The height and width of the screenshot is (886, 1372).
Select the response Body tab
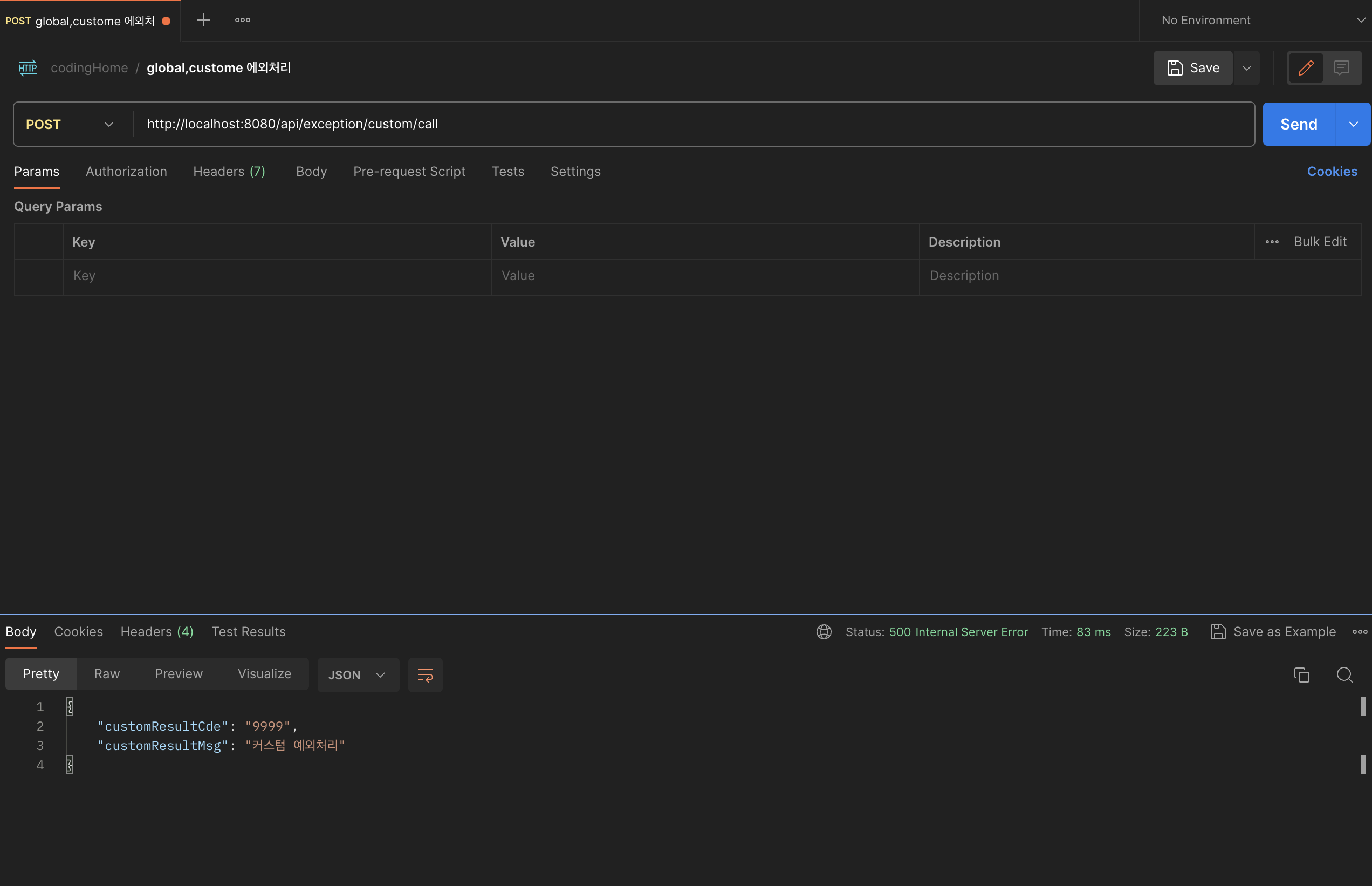pyautogui.click(x=20, y=632)
